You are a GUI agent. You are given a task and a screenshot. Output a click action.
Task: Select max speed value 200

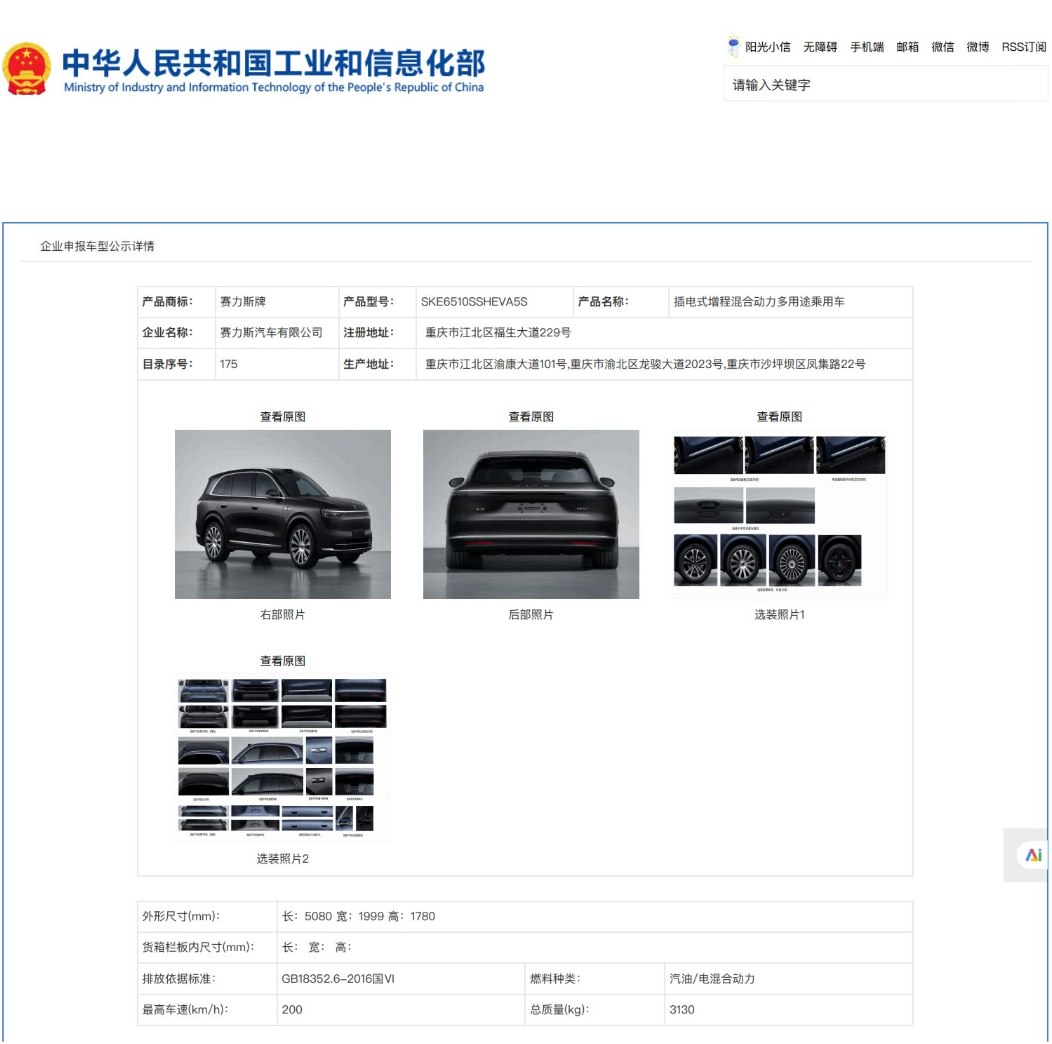292,1010
